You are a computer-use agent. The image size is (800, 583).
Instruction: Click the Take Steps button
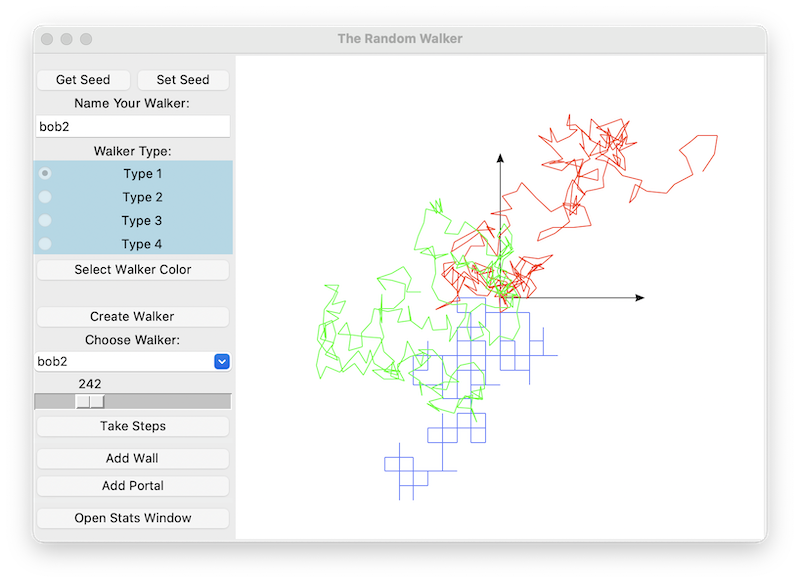[x=133, y=426]
